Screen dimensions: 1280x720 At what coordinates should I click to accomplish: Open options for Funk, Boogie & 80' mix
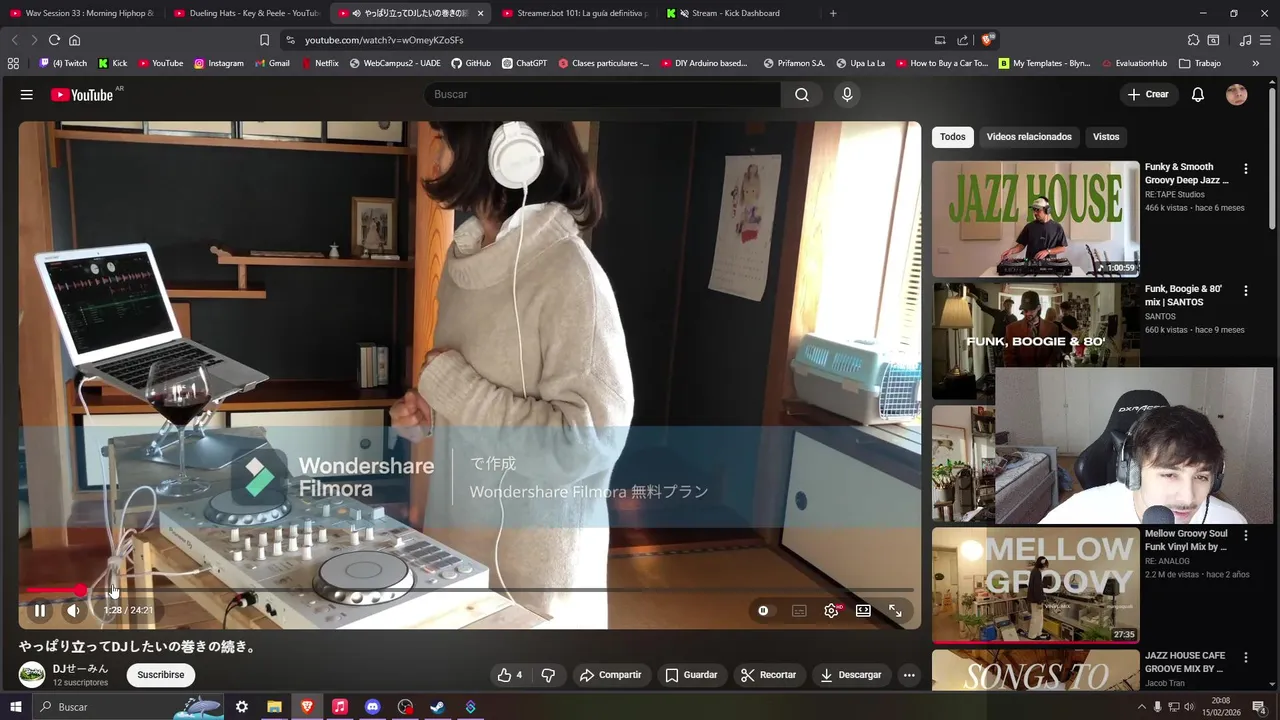pos(1246,291)
